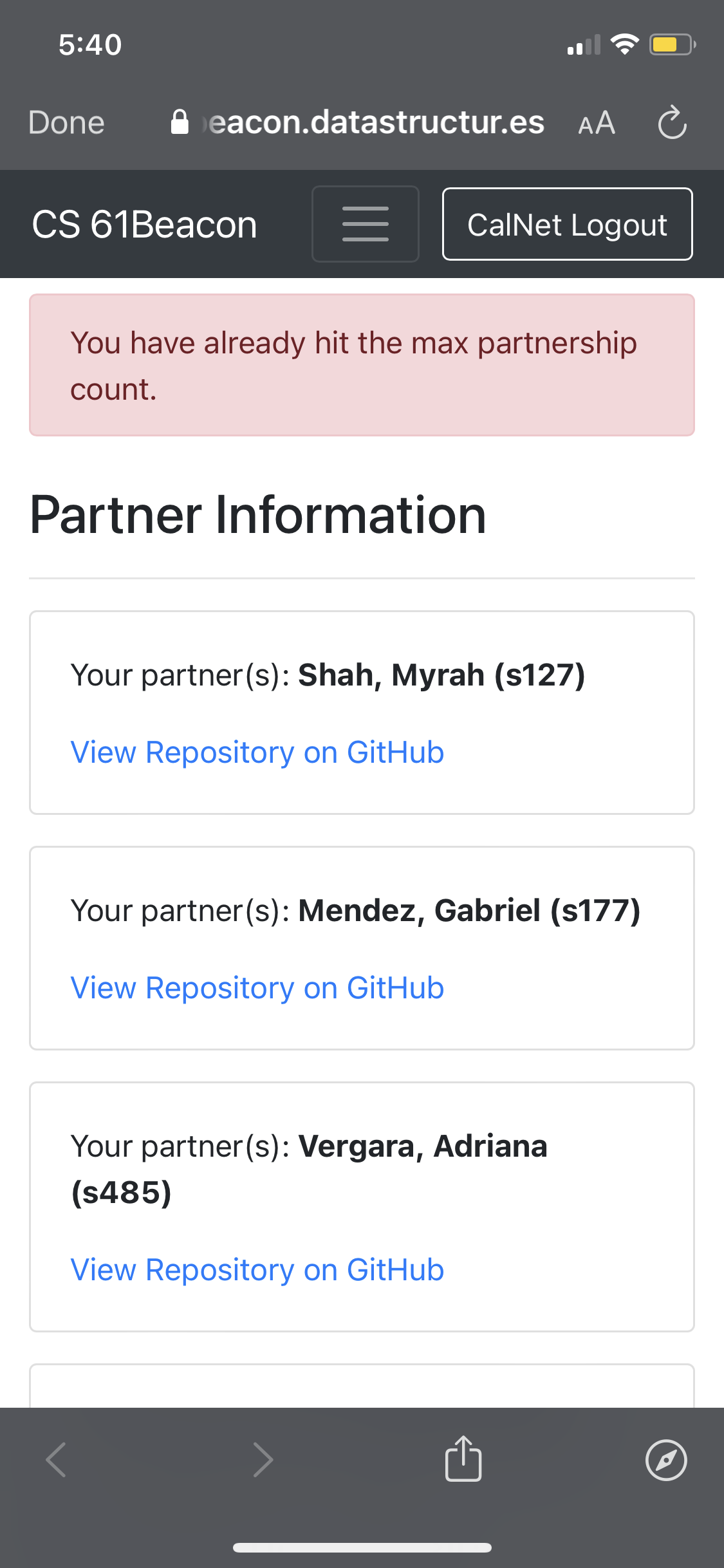Viewport: 724px width, 1568px height.
Task: Tap the max partnership count alert
Action: (362, 365)
